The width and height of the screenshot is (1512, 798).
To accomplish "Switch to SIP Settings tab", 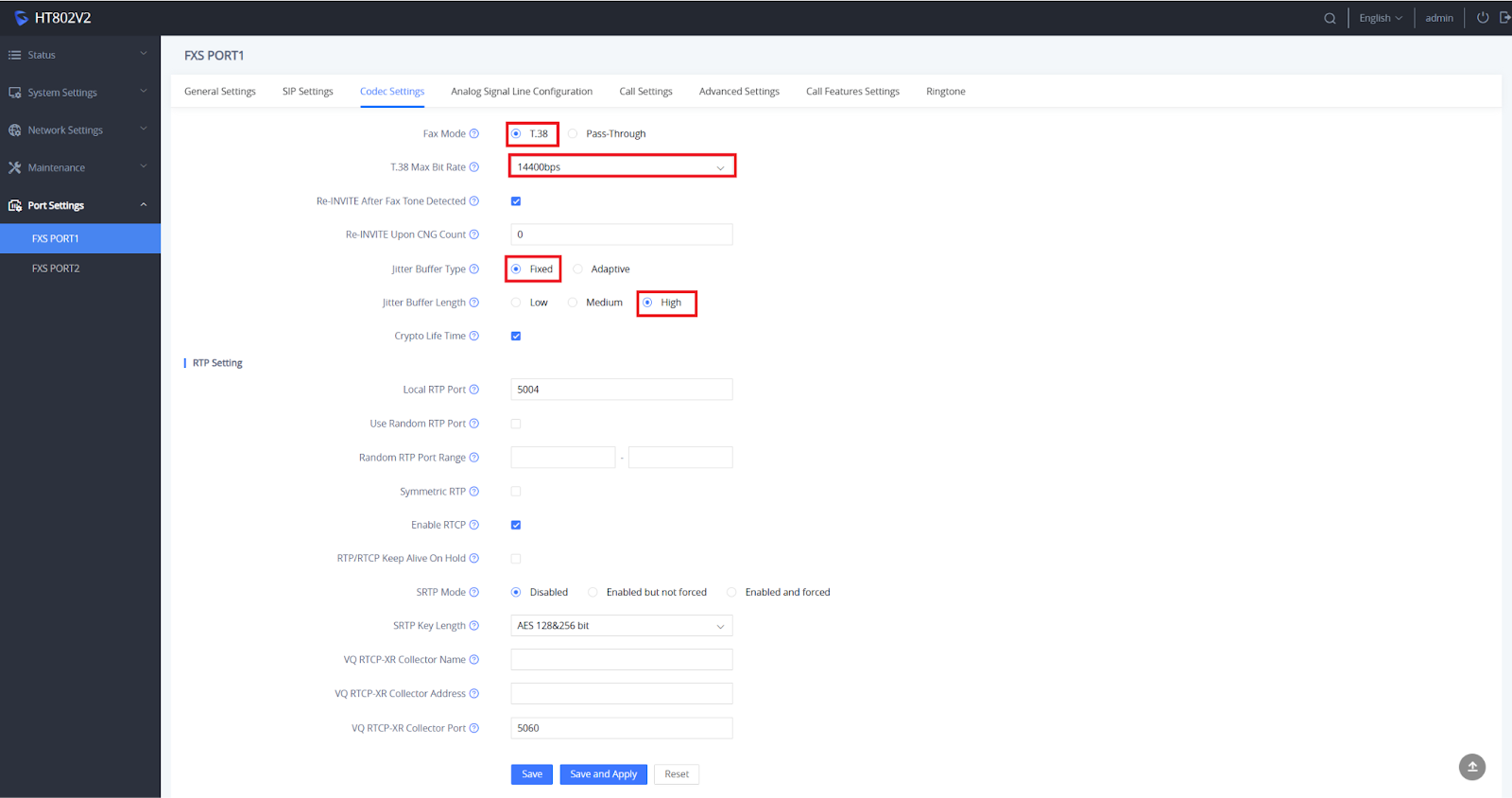I will tap(308, 92).
